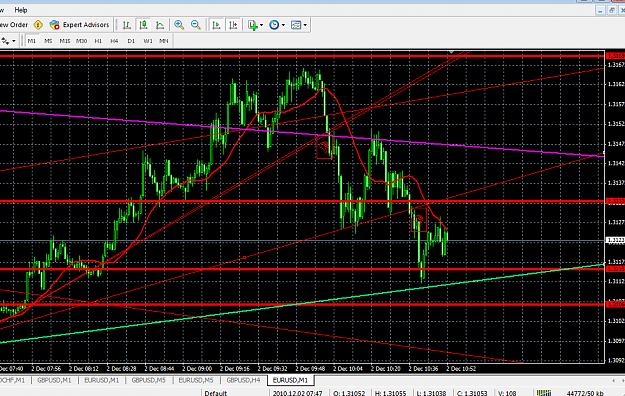625x396 pixels.
Task: Click the 2 Dec 09:00 time label
Action: (197, 369)
